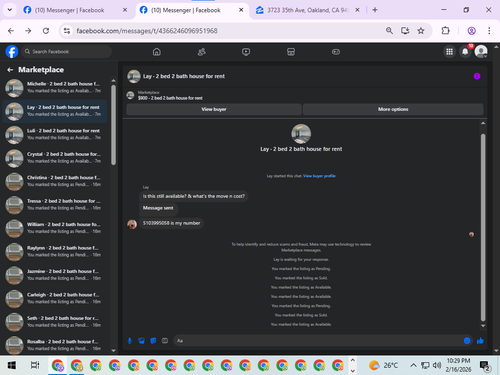Open a new browser tab
This screenshot has width=500, height=375.
375,10
